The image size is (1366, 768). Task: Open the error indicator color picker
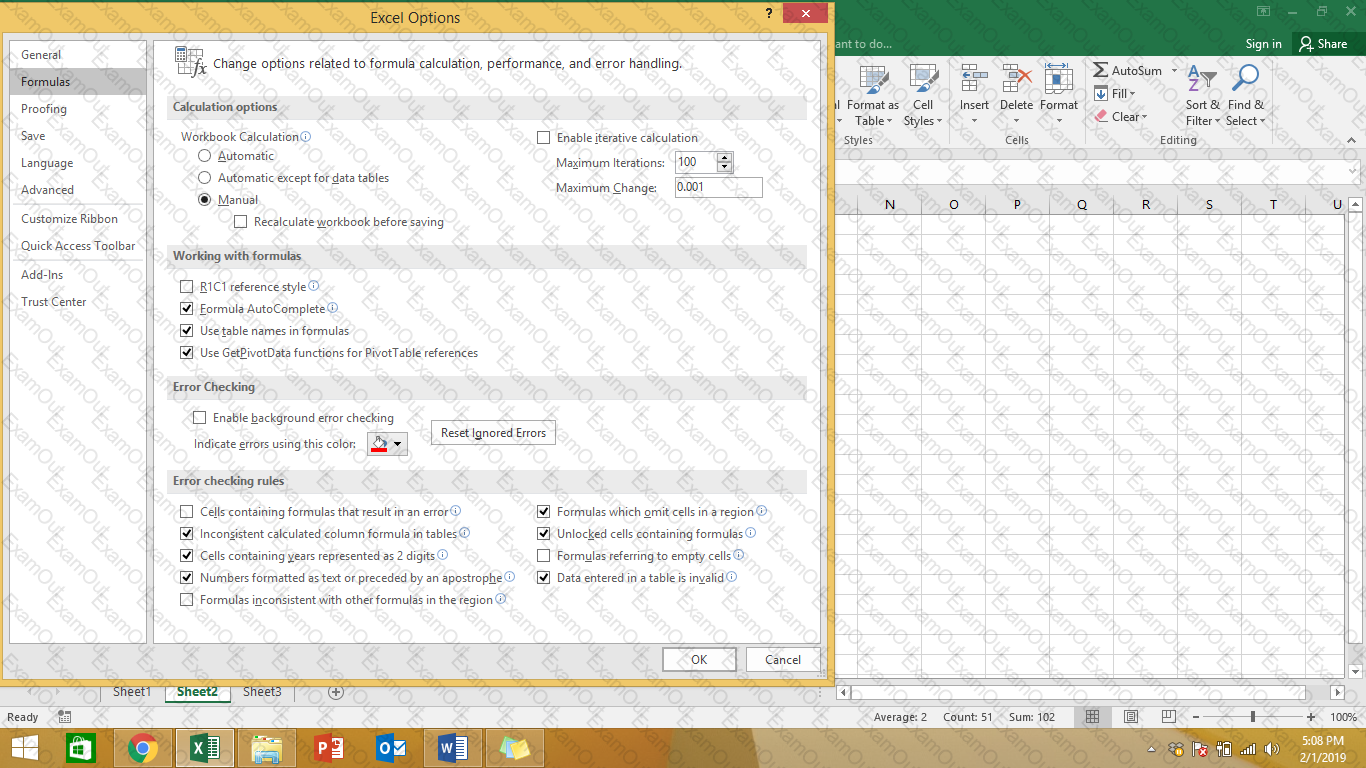pos(387,444)
